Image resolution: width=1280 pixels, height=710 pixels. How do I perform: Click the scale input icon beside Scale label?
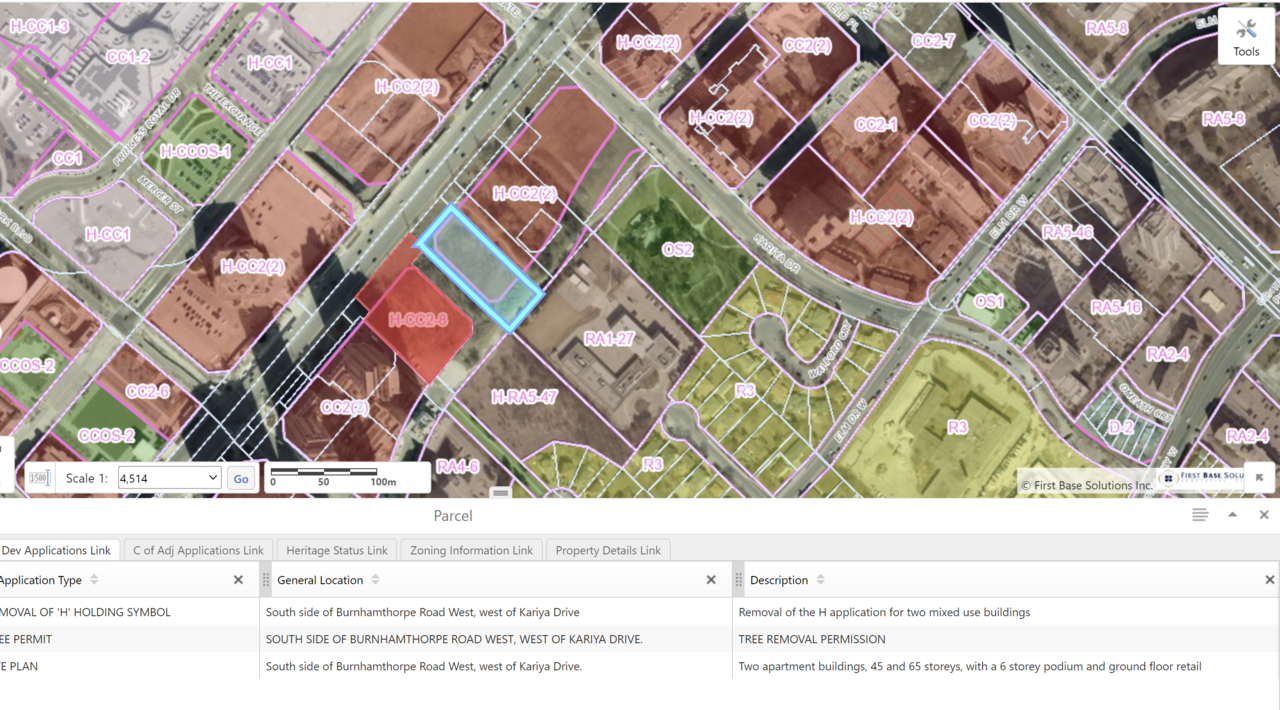point(39,478)
